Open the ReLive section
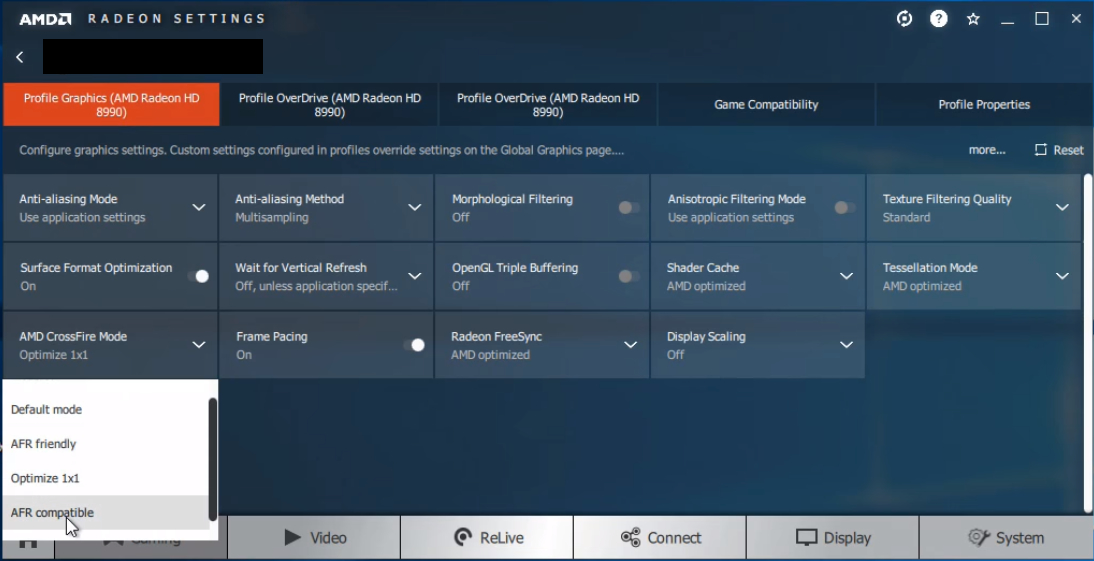 click(x=487, y=537)
